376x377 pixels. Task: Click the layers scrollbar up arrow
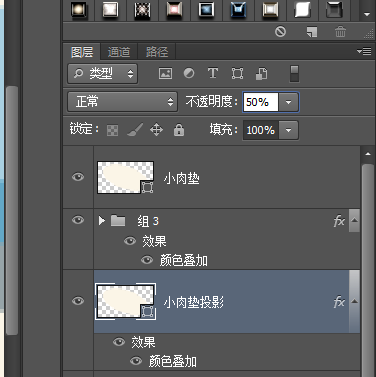[x=368, y=154]
